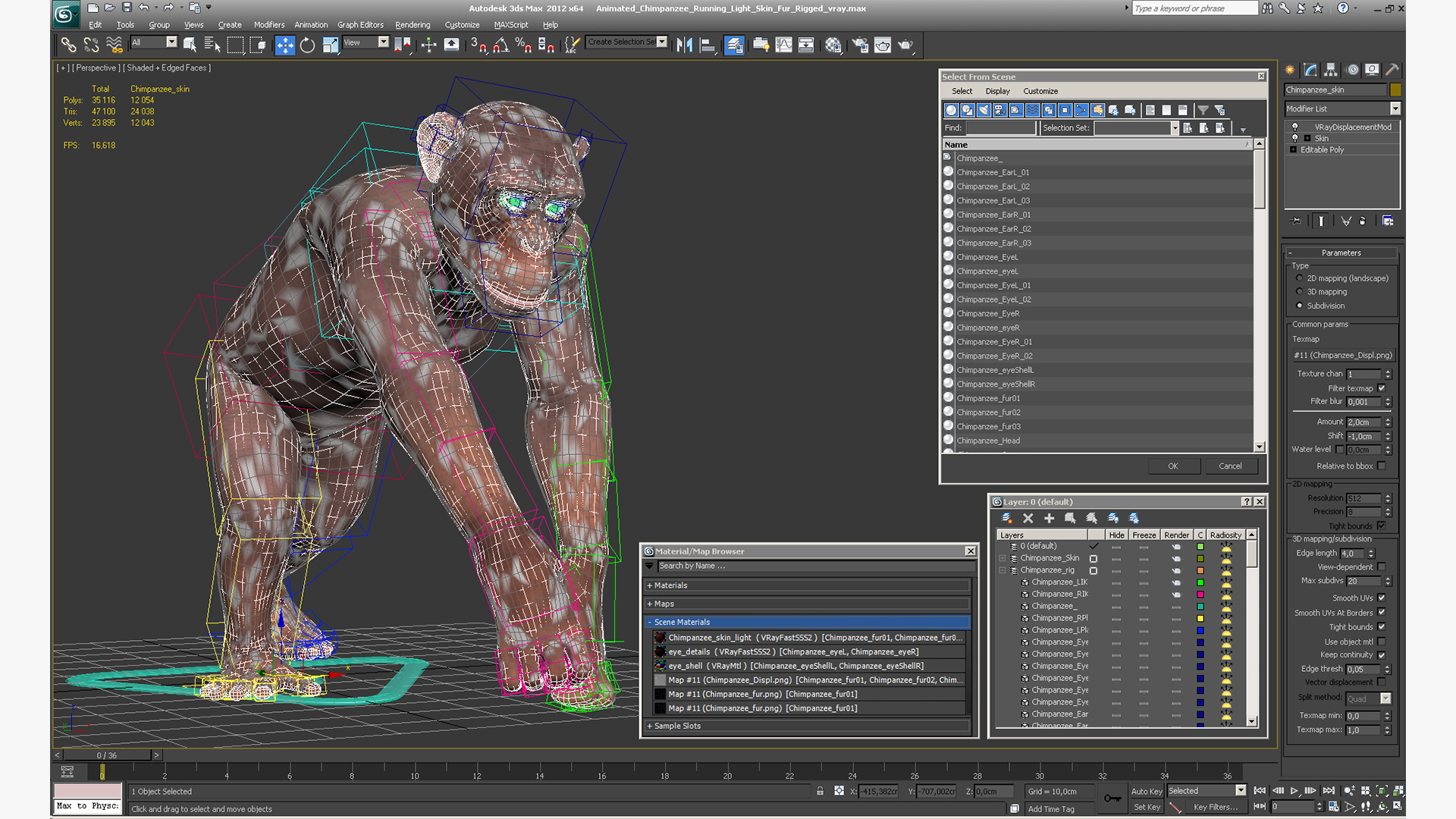Image resolution: width=1456 pixels, height=819 pixels.
Task: Click color swatch of 0 (default) layer
Action: click(1200, 546)
